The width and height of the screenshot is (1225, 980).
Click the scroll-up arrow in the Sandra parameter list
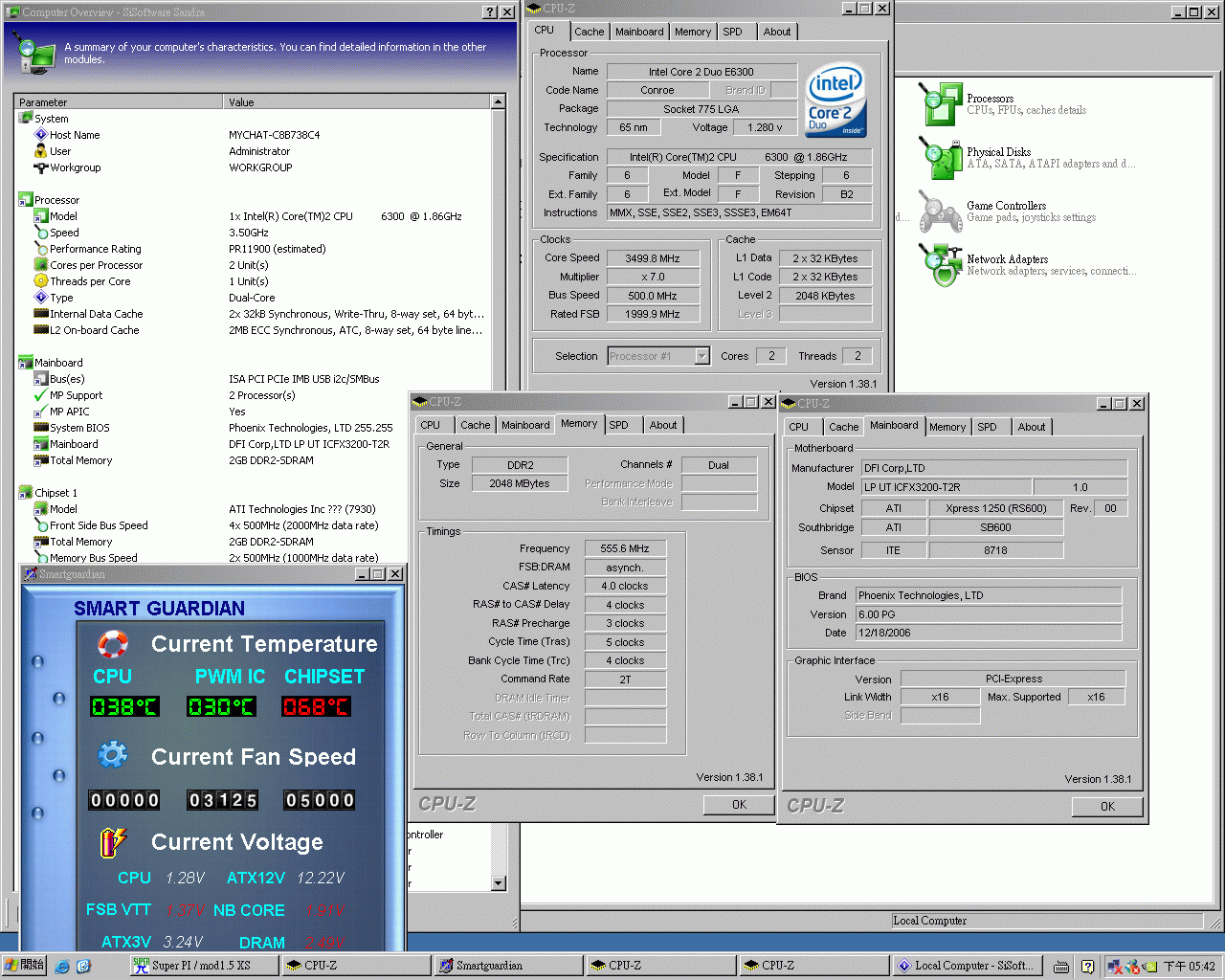point(498,101)
